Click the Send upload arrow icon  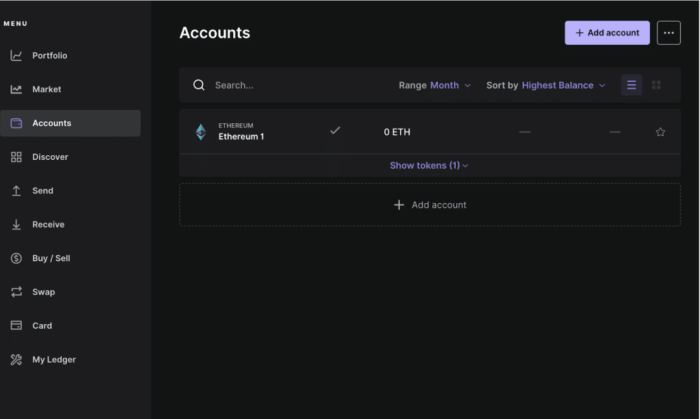[16, 191]
